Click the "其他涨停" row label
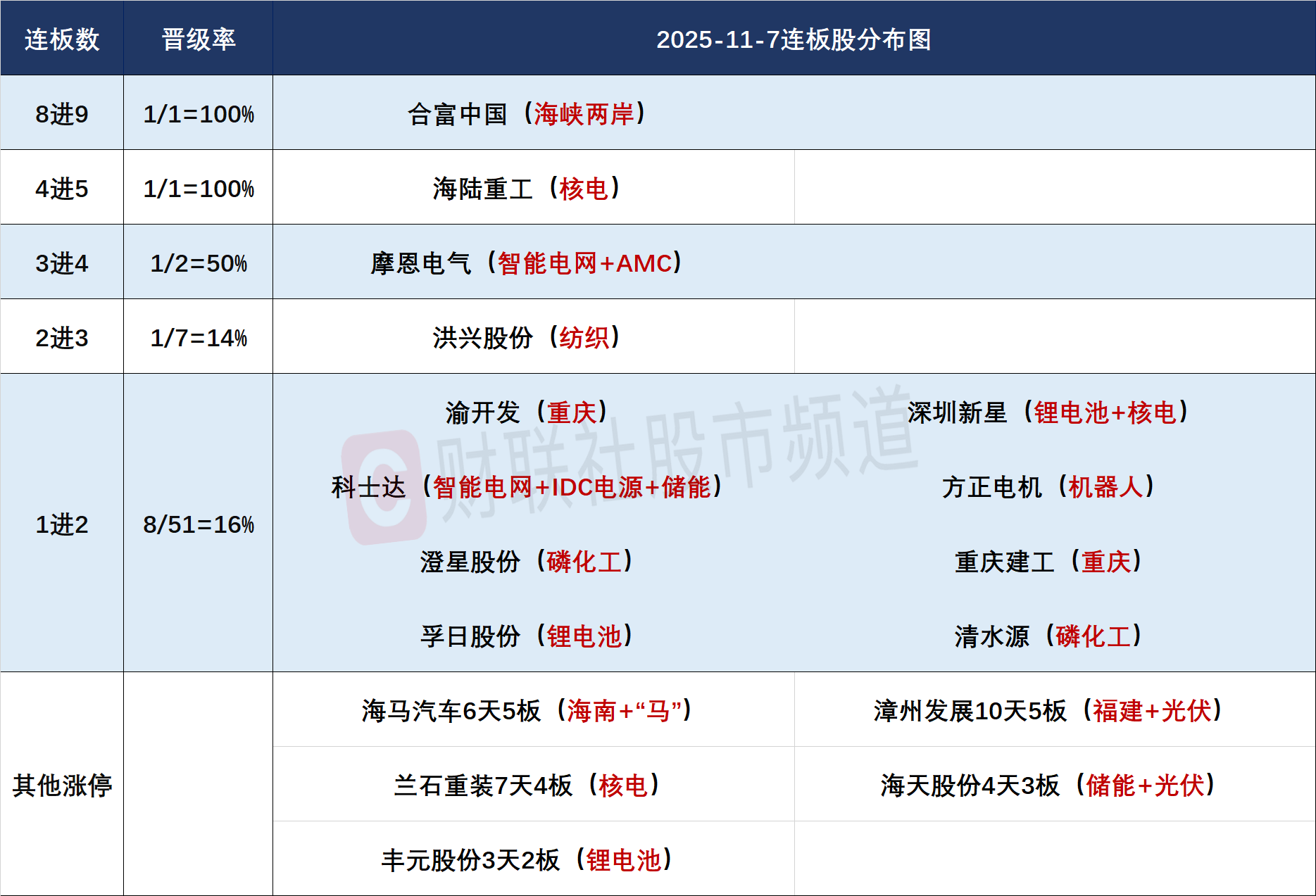The image size is (1316, 896). click(x=62, y=785)
